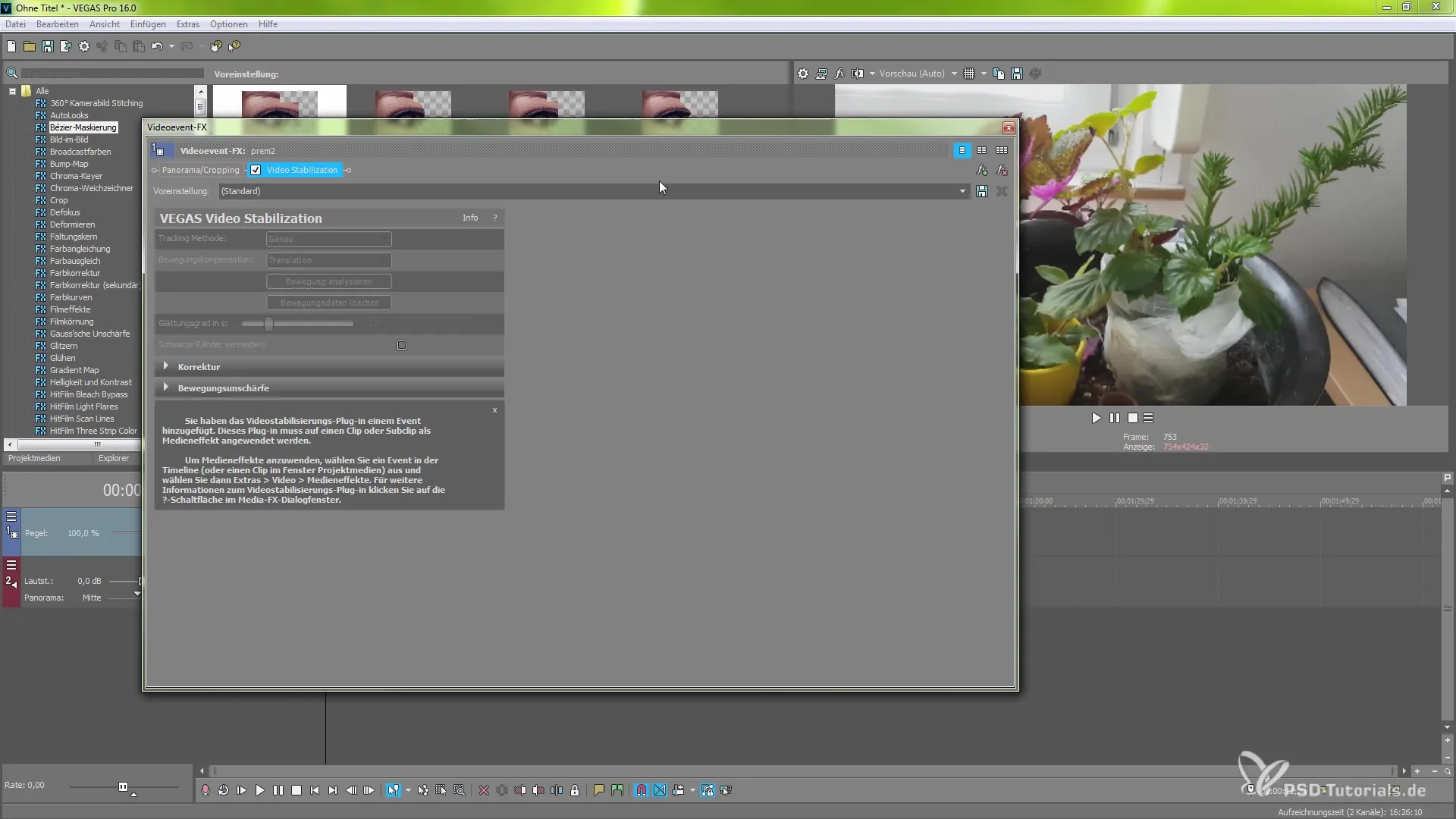Toggle 'Schwarze Ränder vermeiden' checkbox
Viewport: 1456px width, 819px height.
[x=402, y=345]
